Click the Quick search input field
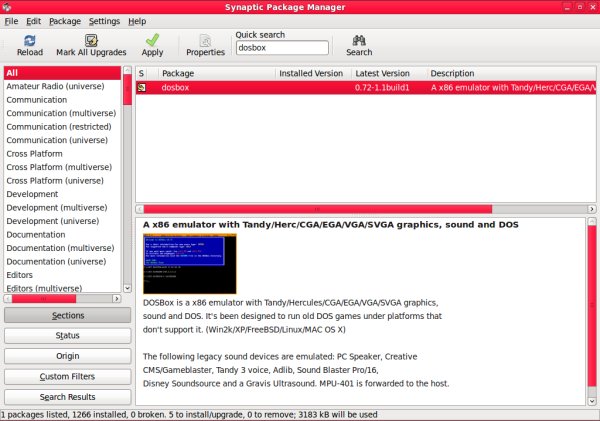 [282, 48]
